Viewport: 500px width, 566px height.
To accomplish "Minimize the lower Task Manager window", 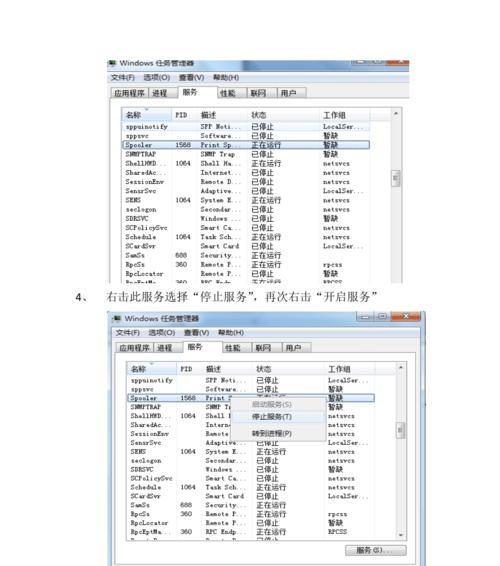I will (x=365, y=317).
